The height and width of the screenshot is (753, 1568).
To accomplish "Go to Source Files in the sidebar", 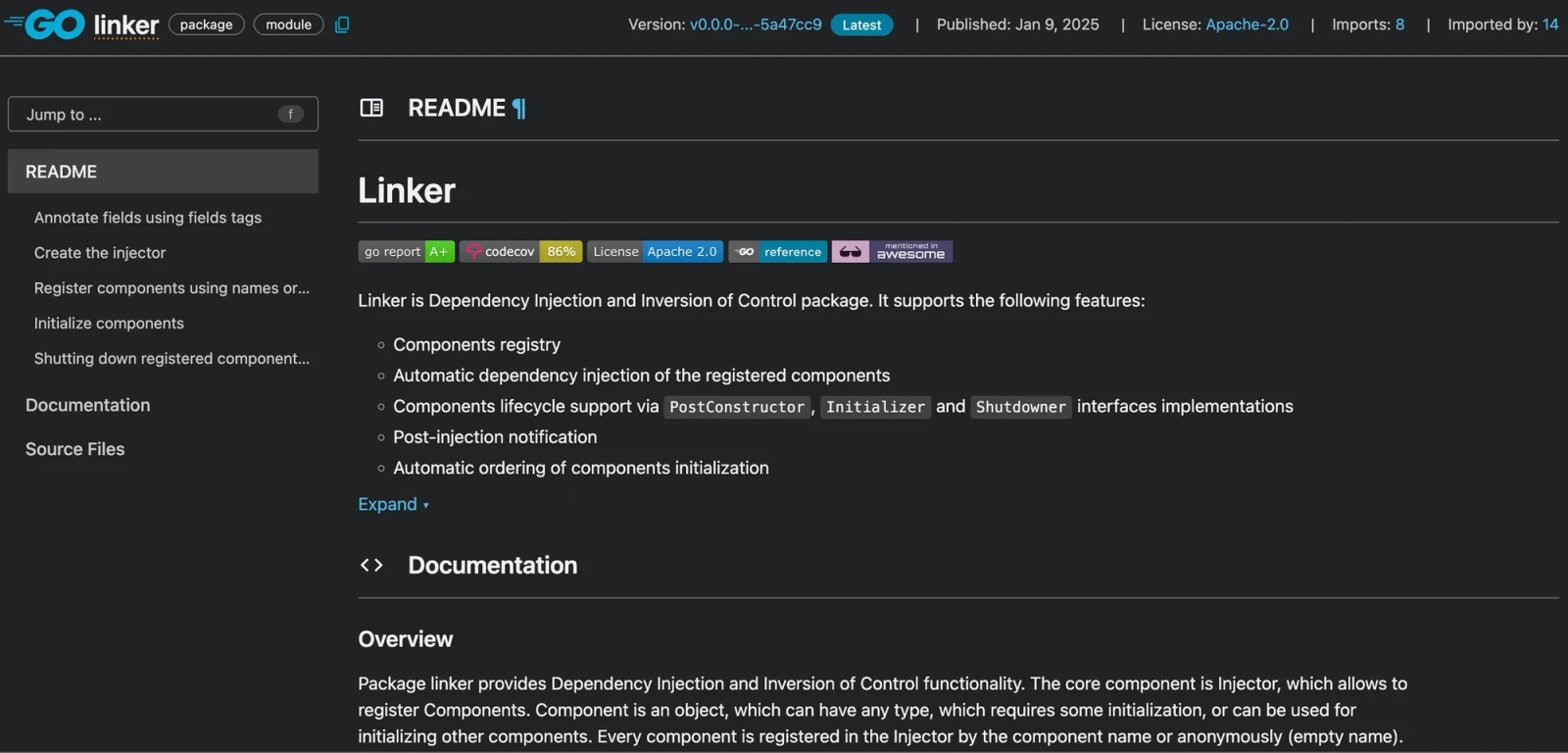I will coord(75,449).
